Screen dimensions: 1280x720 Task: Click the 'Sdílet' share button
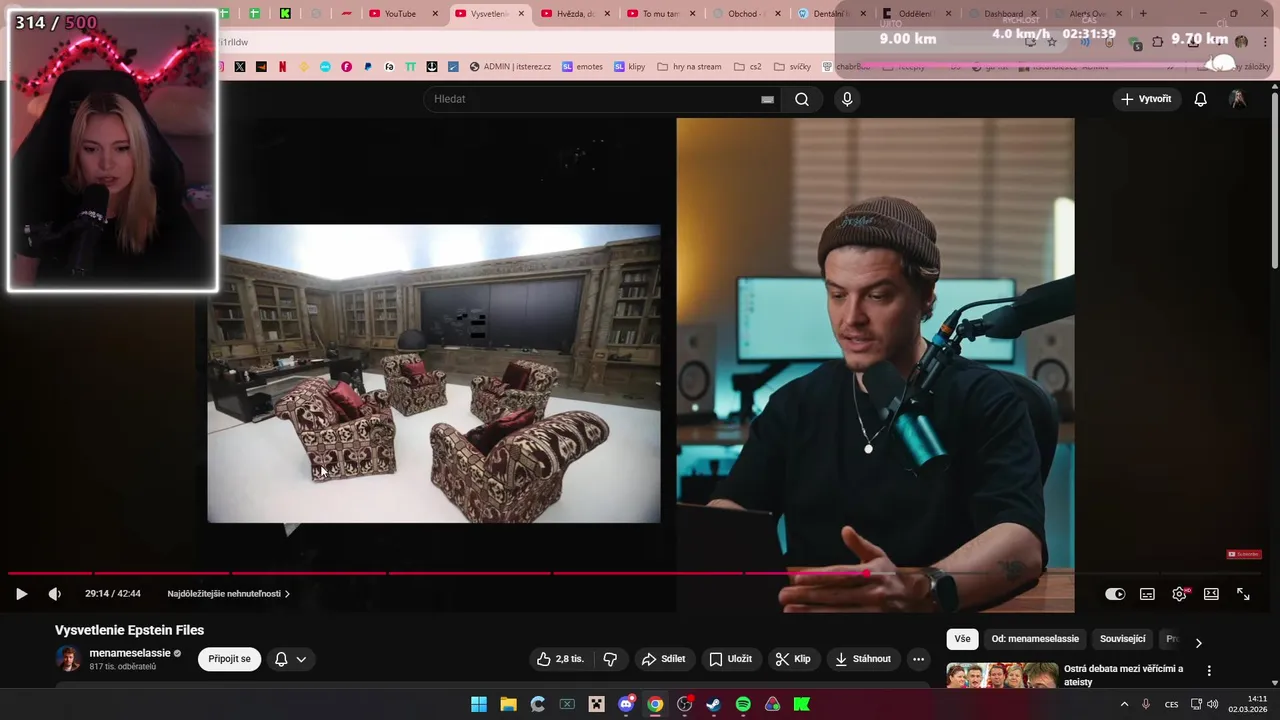point(663,659)
